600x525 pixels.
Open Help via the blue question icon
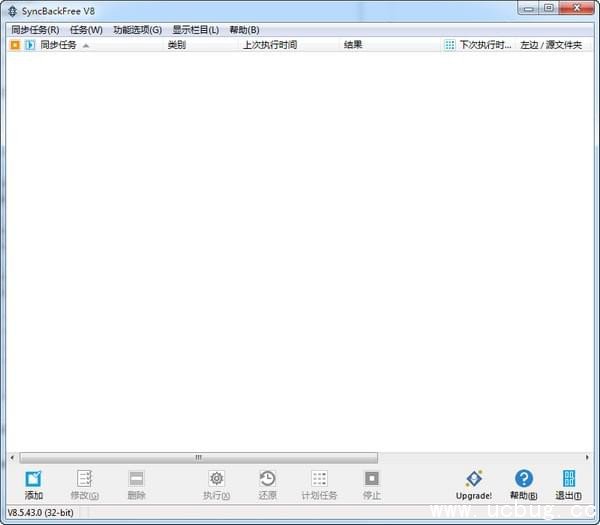pos(524,478)
